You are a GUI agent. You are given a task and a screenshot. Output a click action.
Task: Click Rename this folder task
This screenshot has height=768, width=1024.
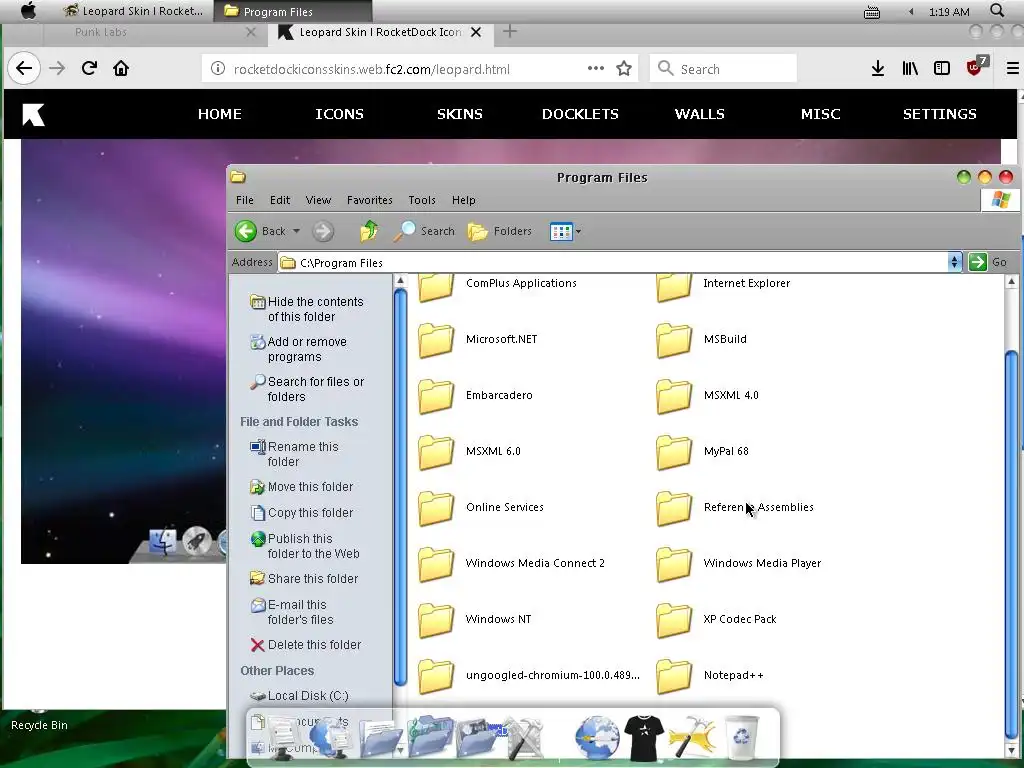pyautogui.click(x=295, y=454)
